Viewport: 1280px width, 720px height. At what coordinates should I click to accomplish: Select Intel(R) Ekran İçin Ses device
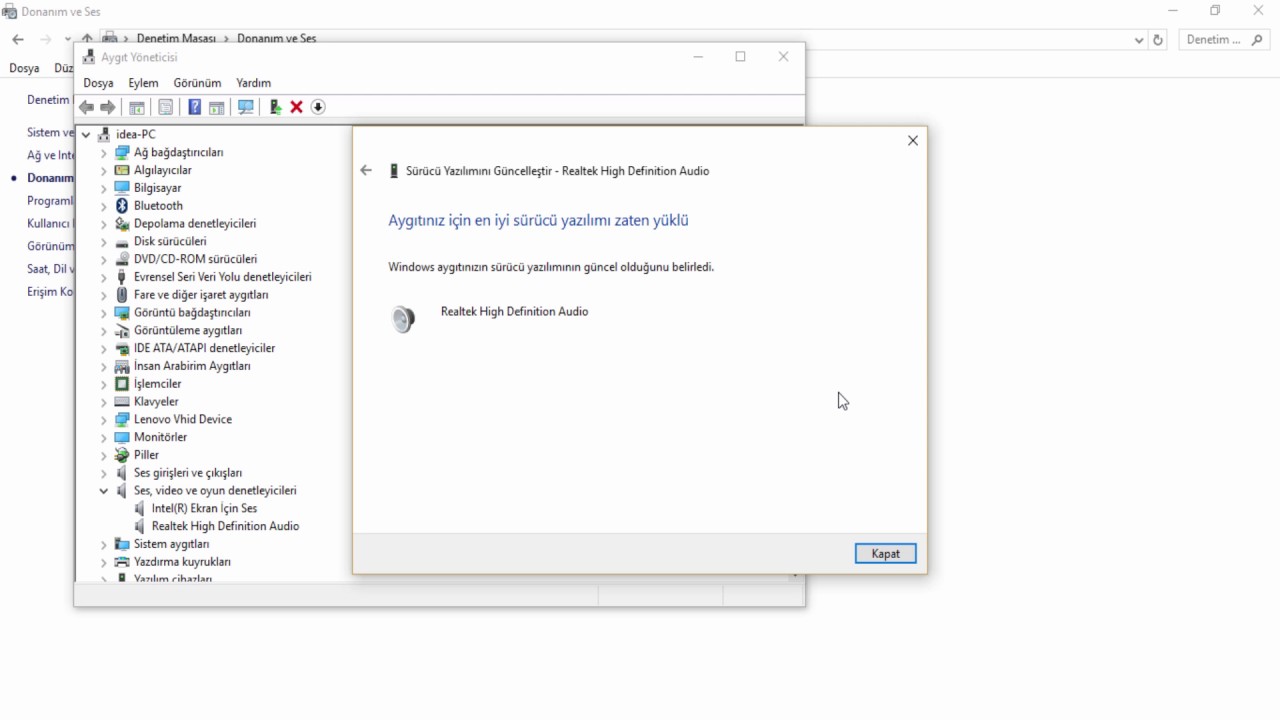(204, 508)
